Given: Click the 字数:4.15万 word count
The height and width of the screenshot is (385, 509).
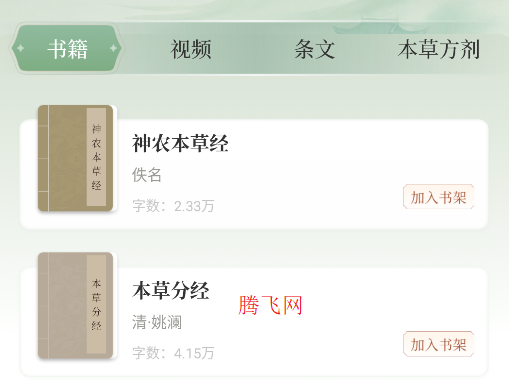Looking at the screenshot, I should tap(173, 353).
